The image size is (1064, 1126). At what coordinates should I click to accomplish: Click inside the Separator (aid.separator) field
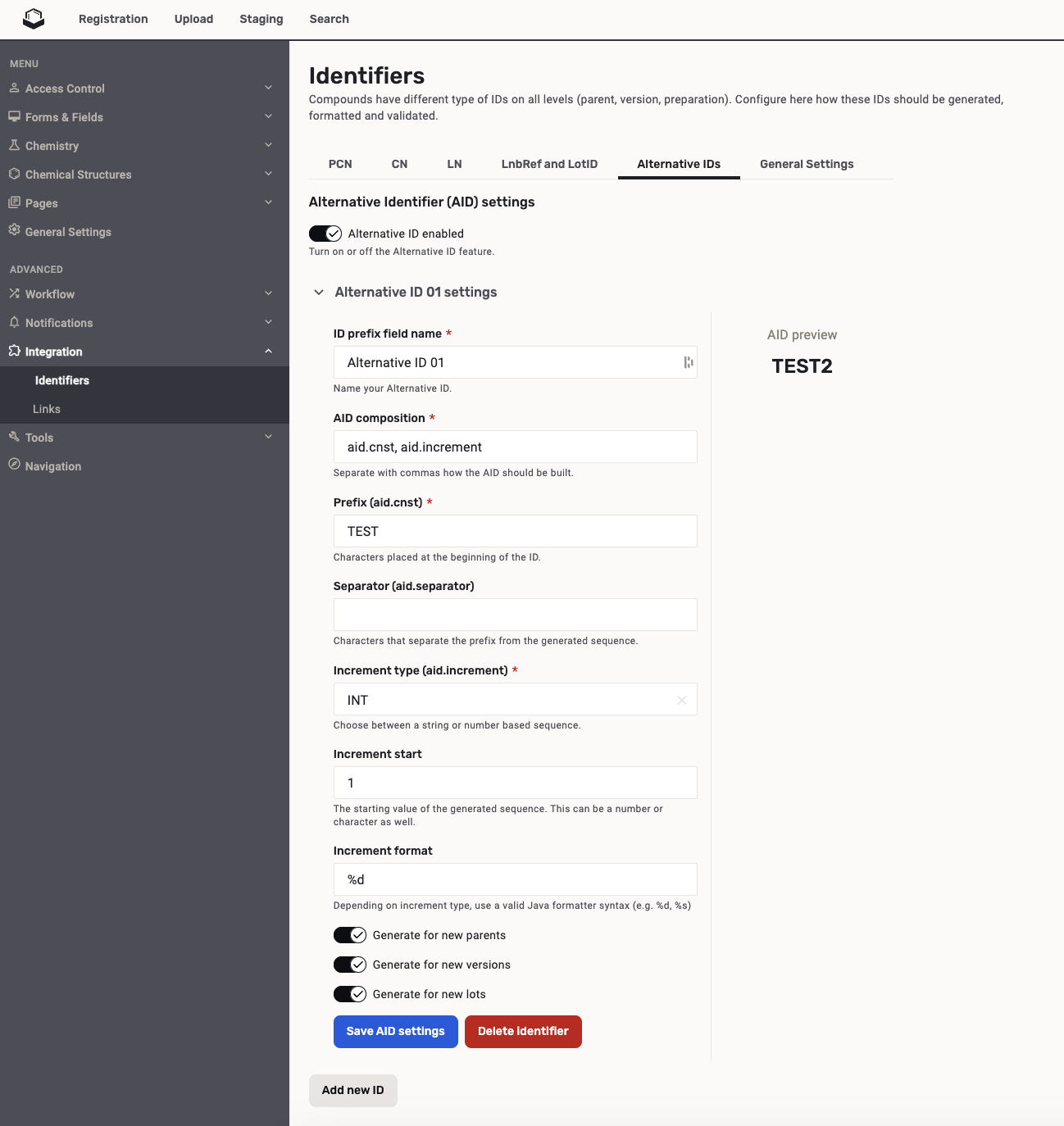(x=515, y=615)
